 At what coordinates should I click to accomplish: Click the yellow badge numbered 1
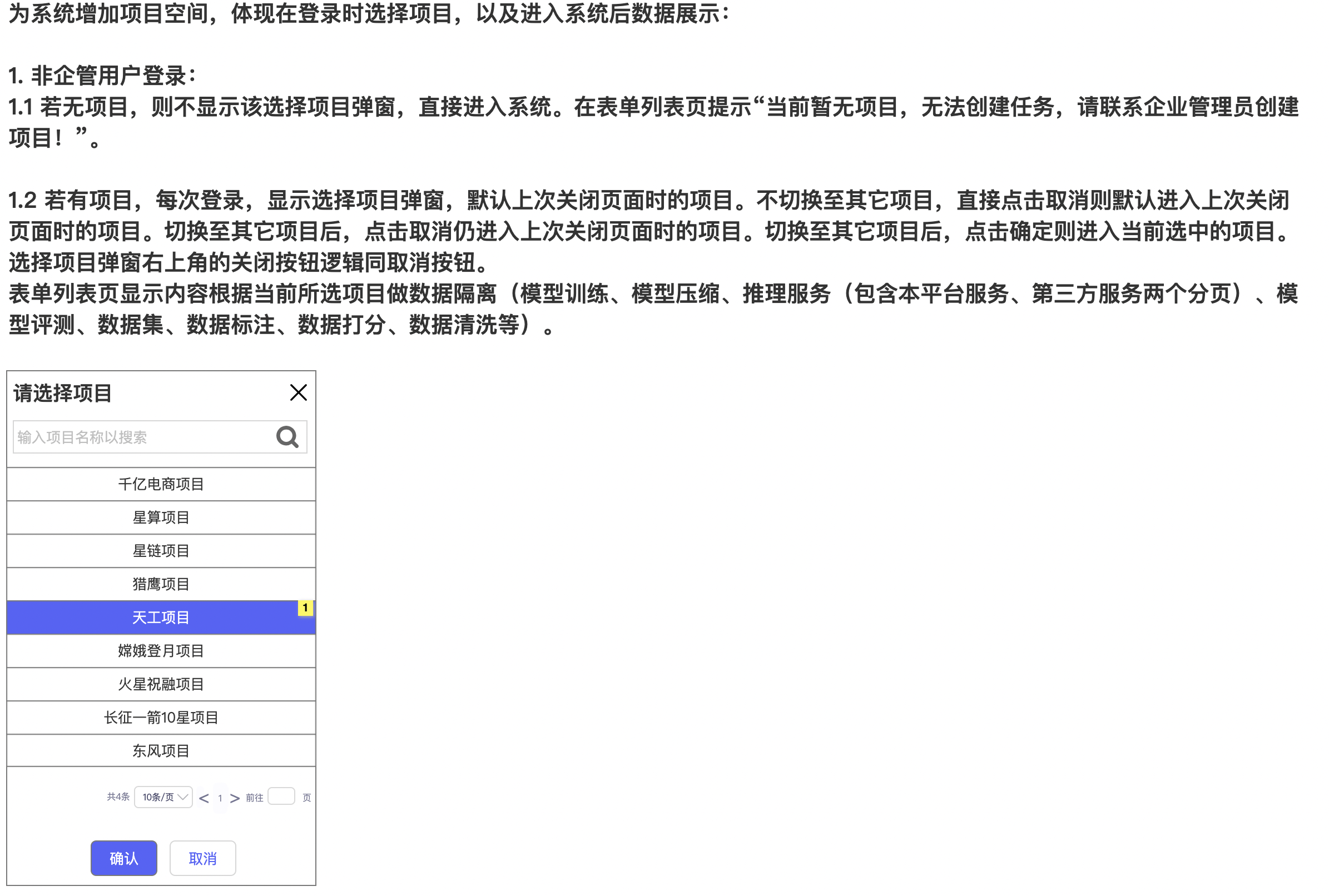(305, 608)
